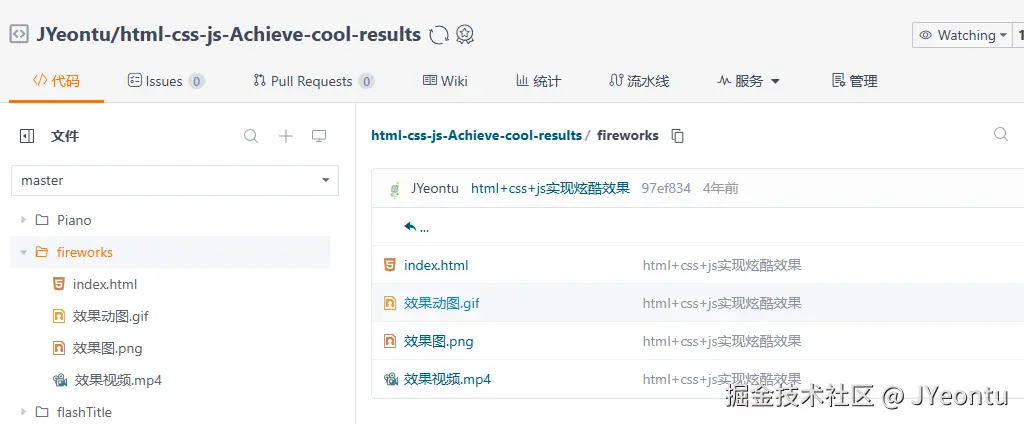Collapse the fireworks folder in tree
The width and height of the screenshot is (1024, 424).
tap(24, 252)
